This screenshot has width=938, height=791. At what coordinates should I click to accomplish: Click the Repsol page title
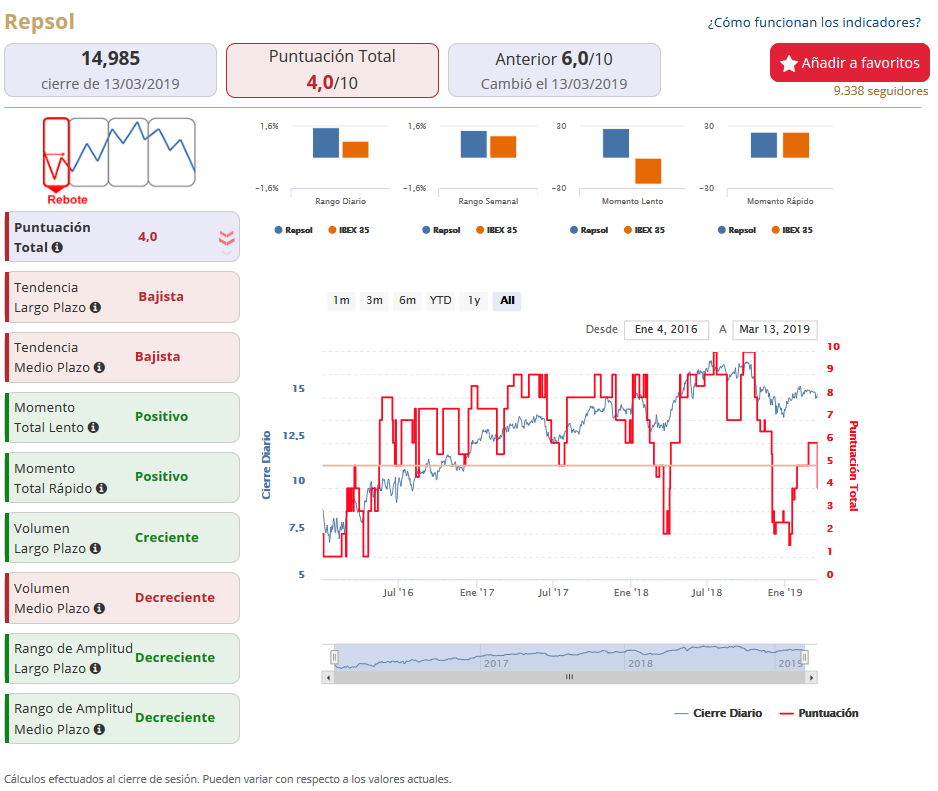[39, 22]
